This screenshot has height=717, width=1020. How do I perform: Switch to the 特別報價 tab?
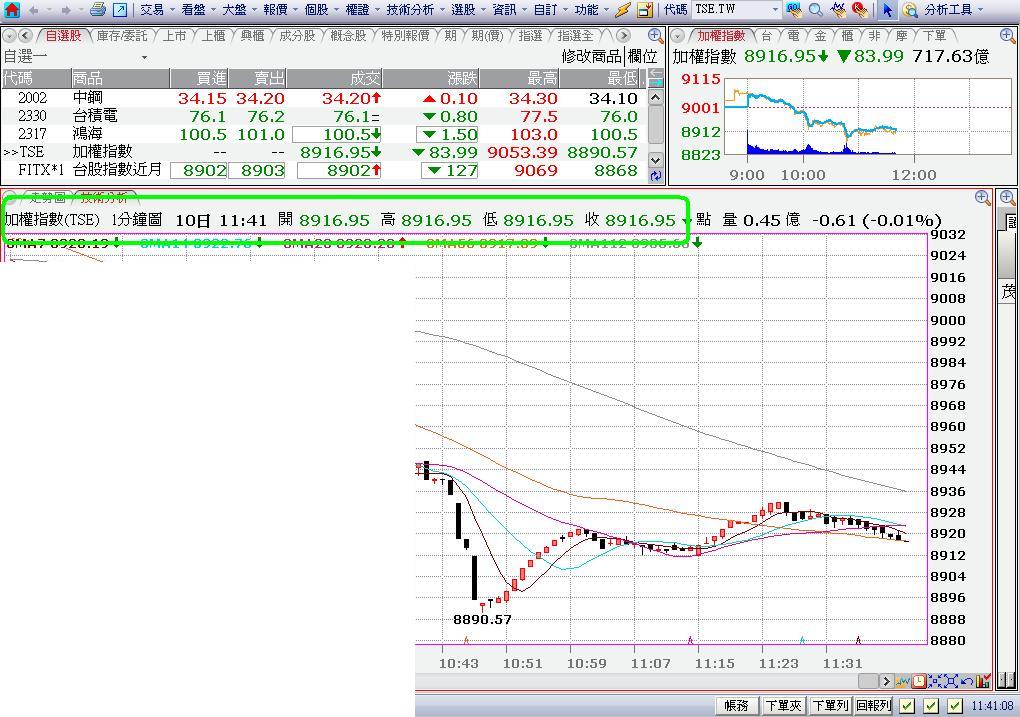tap(405, 36)
